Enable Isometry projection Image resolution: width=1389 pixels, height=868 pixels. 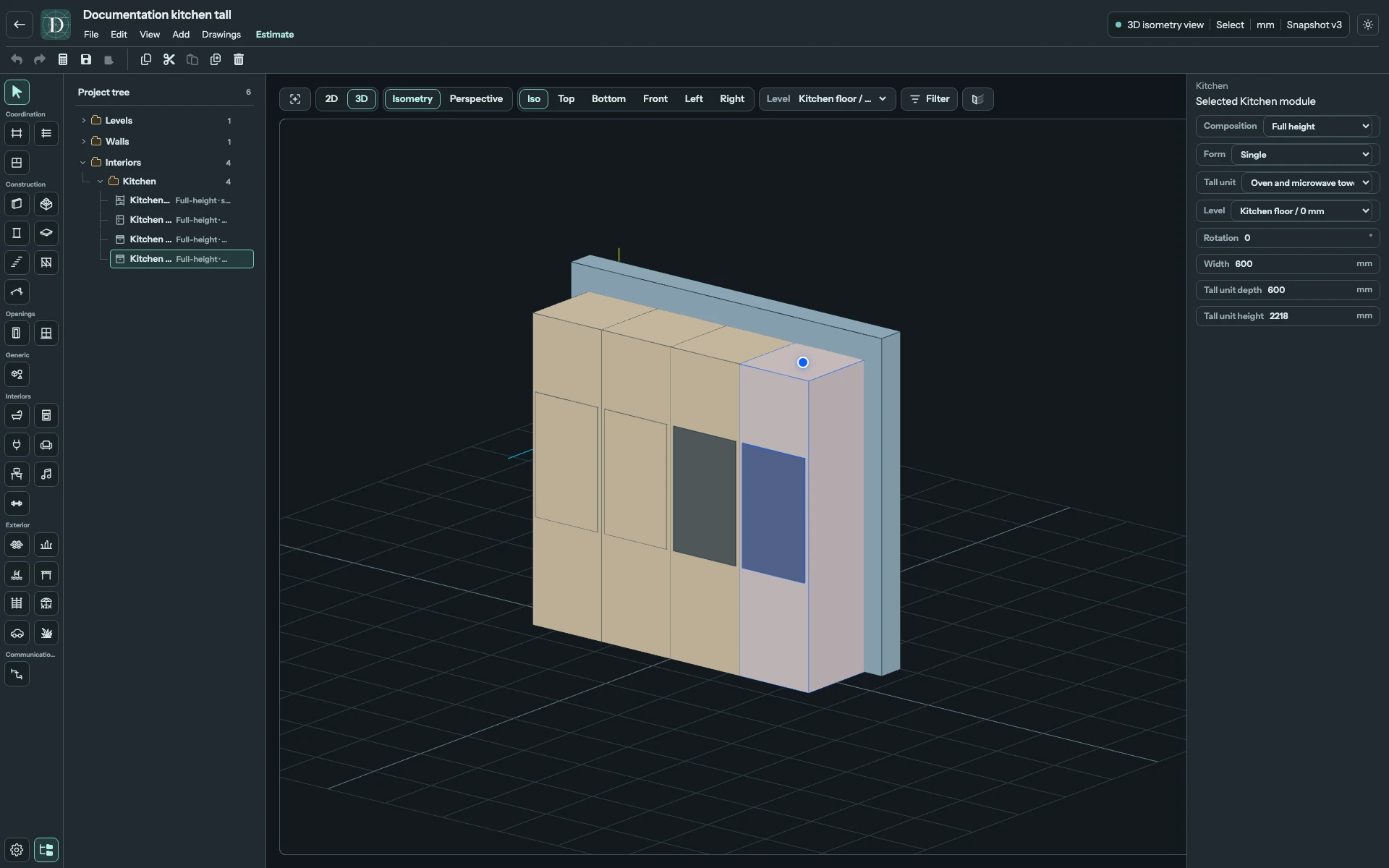412,99
